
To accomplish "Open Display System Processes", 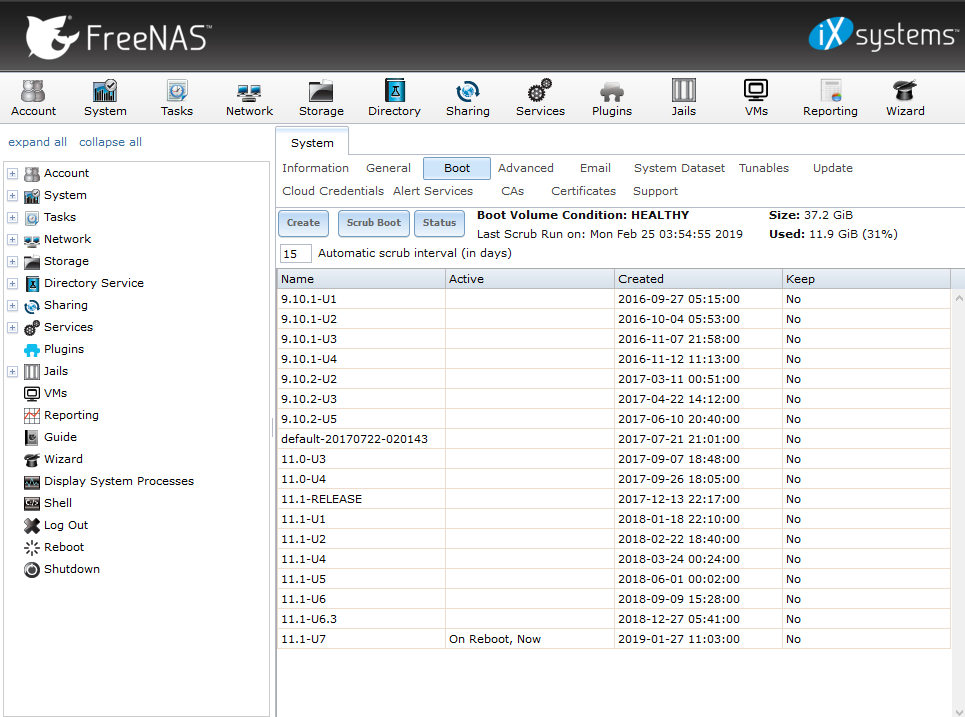I will 118,481.
